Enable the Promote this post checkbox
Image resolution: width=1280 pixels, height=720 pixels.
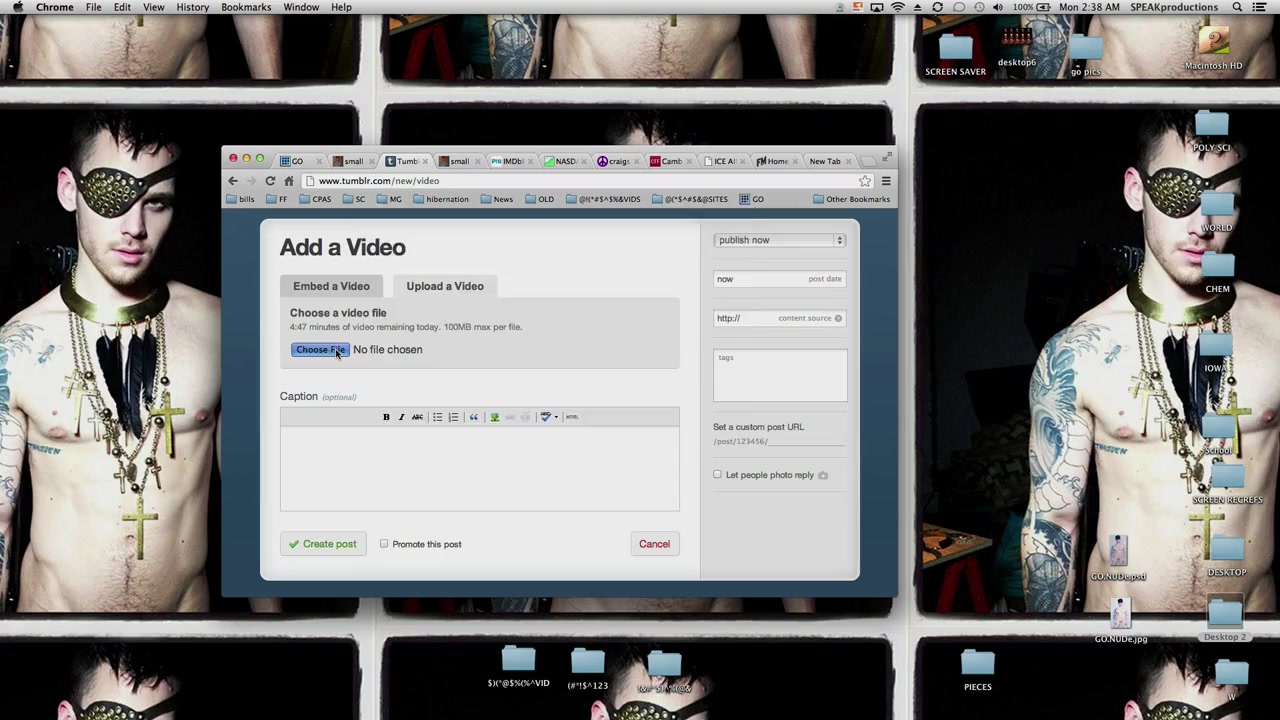[384, 544]
